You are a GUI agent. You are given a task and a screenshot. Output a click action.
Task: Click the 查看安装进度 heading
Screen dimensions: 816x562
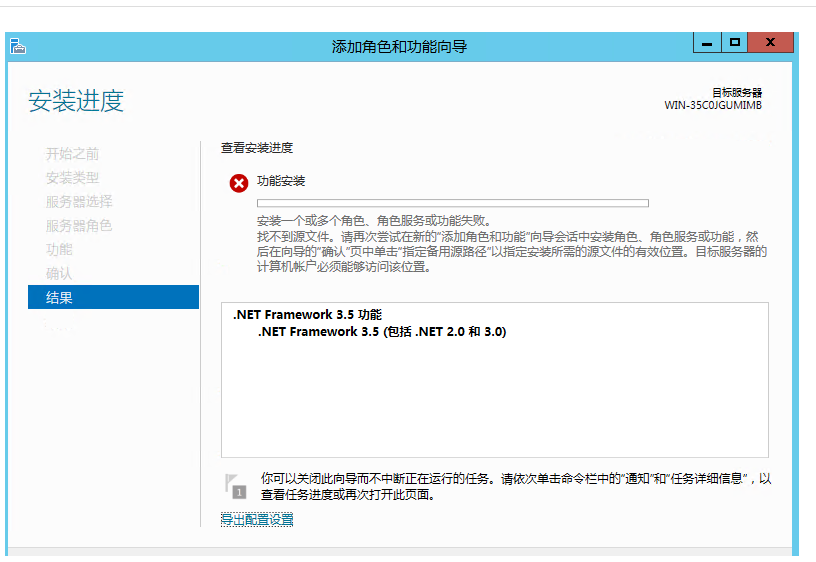(257, 148)
